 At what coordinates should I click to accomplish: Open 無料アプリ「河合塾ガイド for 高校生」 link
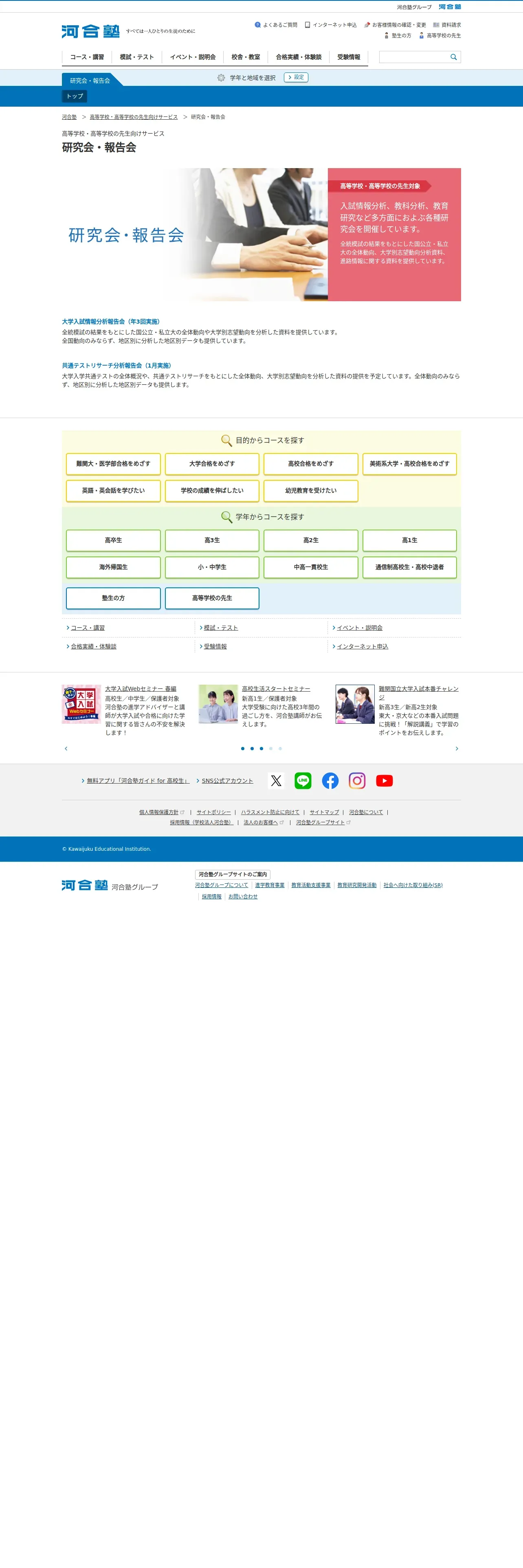coord(138,781)
